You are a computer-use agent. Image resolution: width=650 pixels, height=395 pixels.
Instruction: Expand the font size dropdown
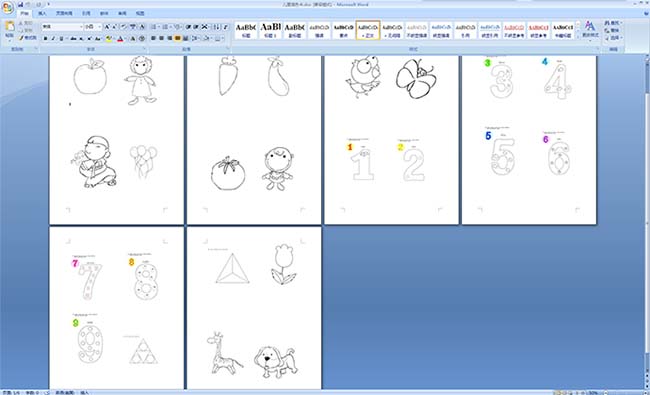(x=99, y=27)
